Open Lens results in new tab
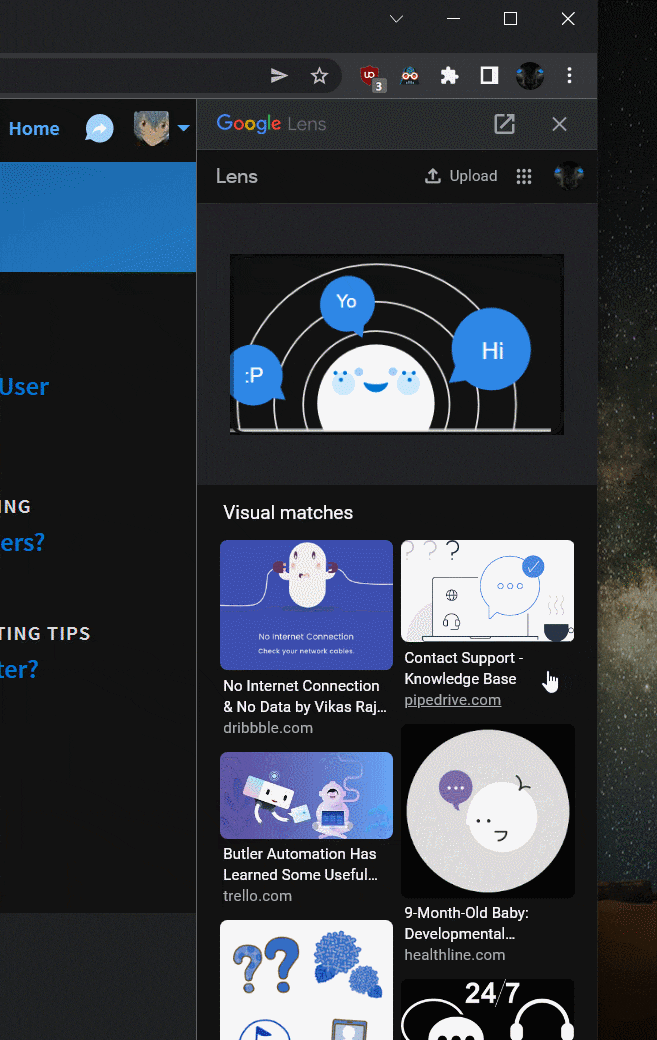This screenshot has width=657, height=1040. (x=504, y=124)
